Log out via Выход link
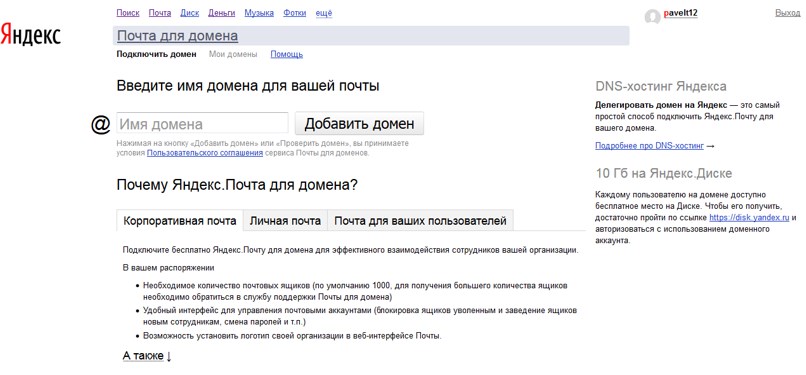This screenshot has height=375, width=806. tap(787, 13)
